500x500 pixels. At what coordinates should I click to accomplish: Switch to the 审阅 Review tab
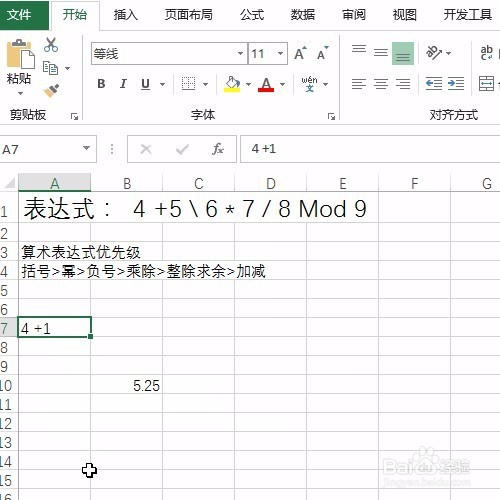pos(354,15)
